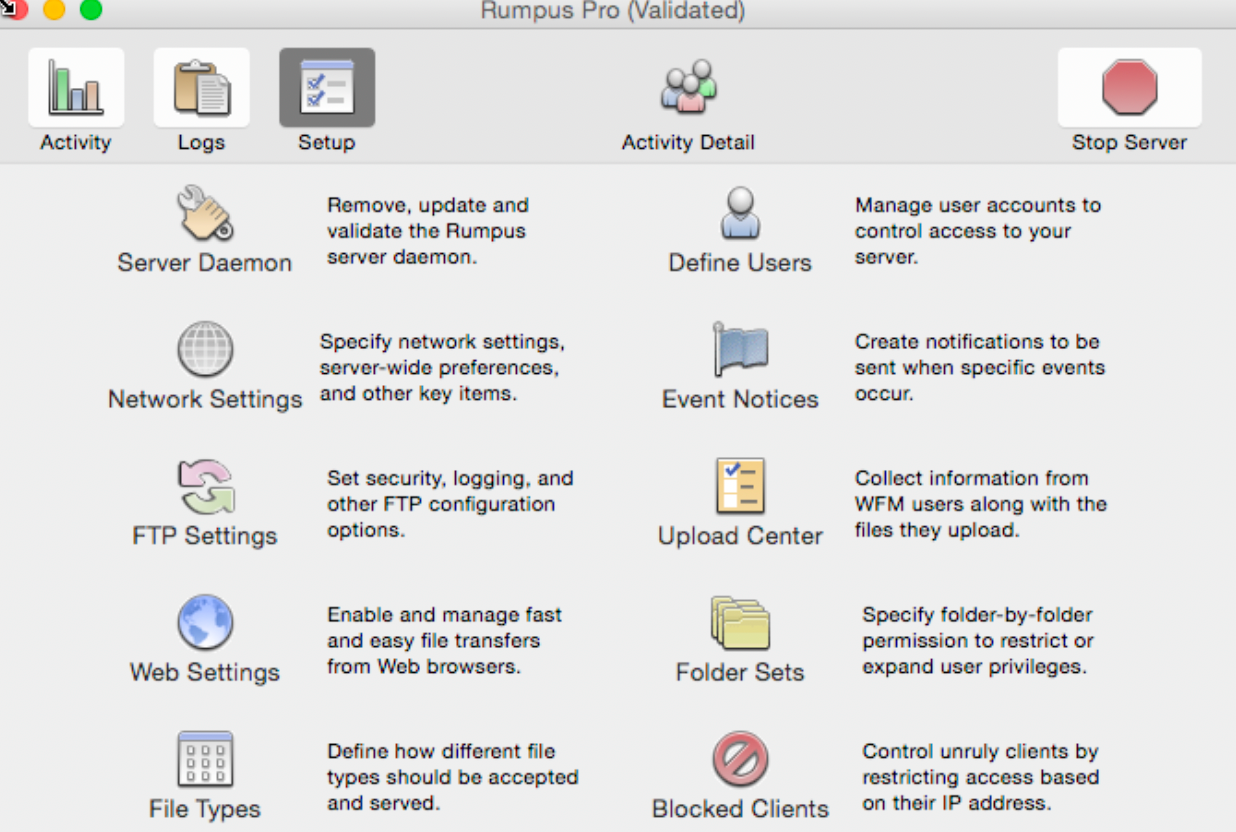Click the Activity Detail toolbar label
Viewport: 1236px width, 832px height.
(688, 142)
